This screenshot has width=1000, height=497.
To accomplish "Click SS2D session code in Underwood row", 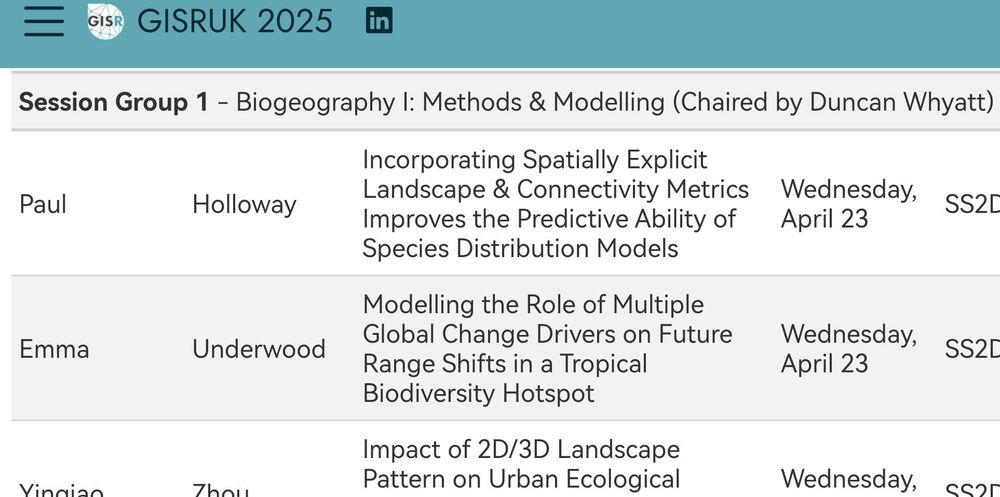I will [972, 349].
